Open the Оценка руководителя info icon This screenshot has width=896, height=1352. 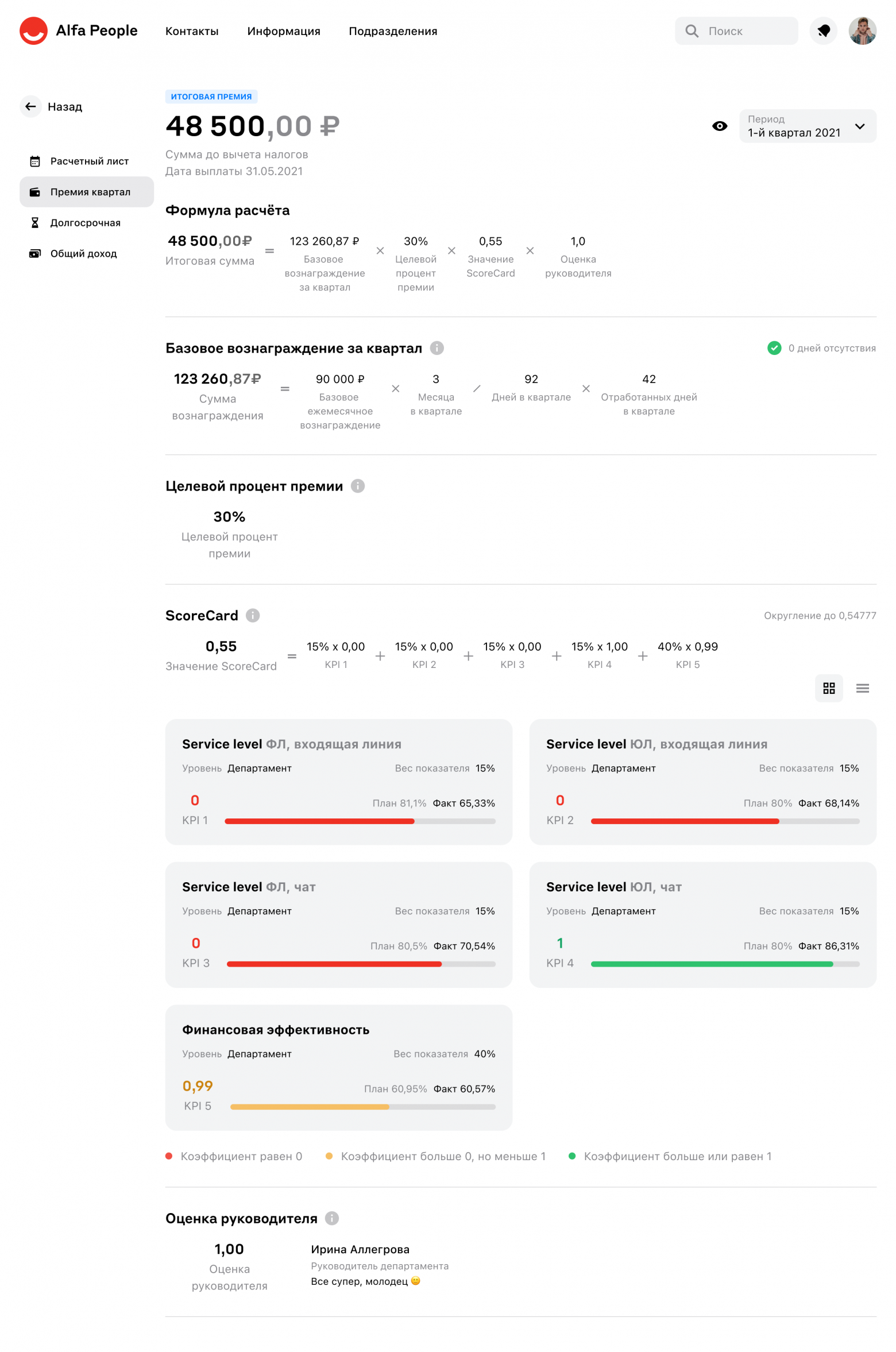[x=331, y=1218]
